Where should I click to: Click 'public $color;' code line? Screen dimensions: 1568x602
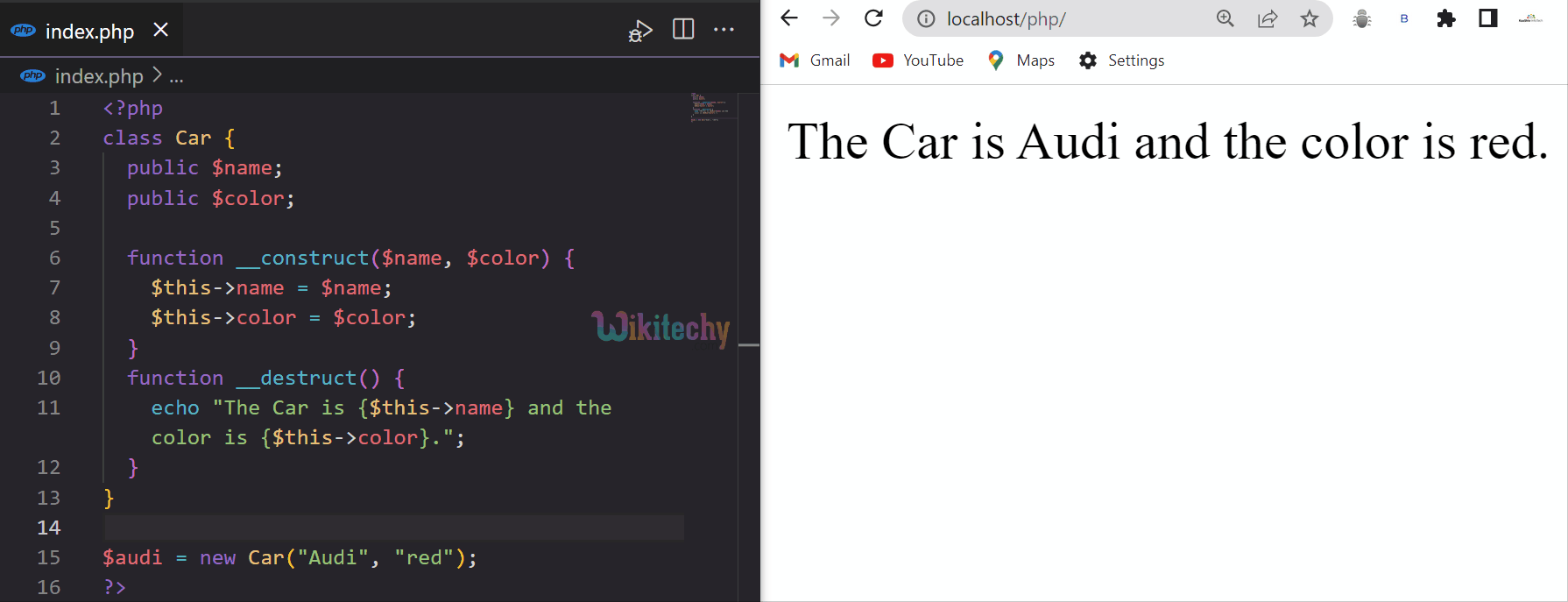211,199
